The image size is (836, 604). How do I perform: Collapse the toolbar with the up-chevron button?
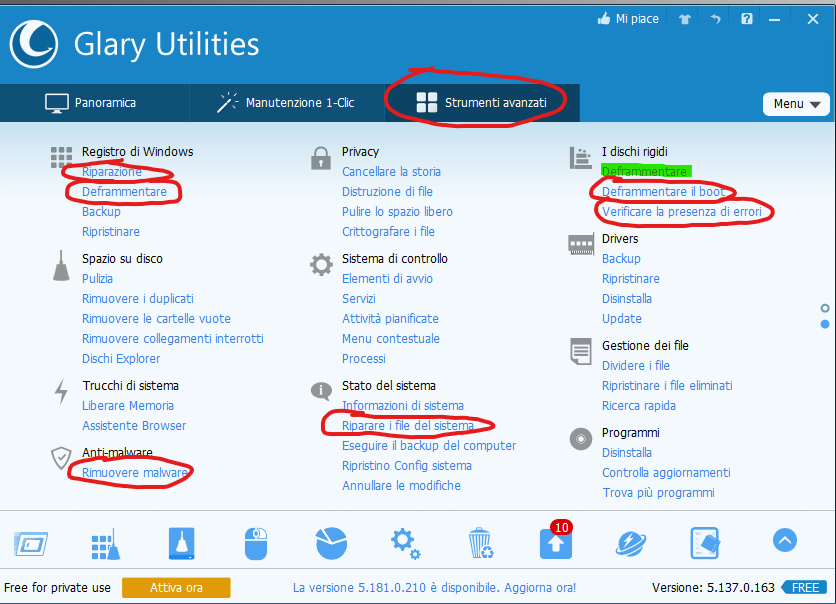pyautogui.click(x=785, y=541)
